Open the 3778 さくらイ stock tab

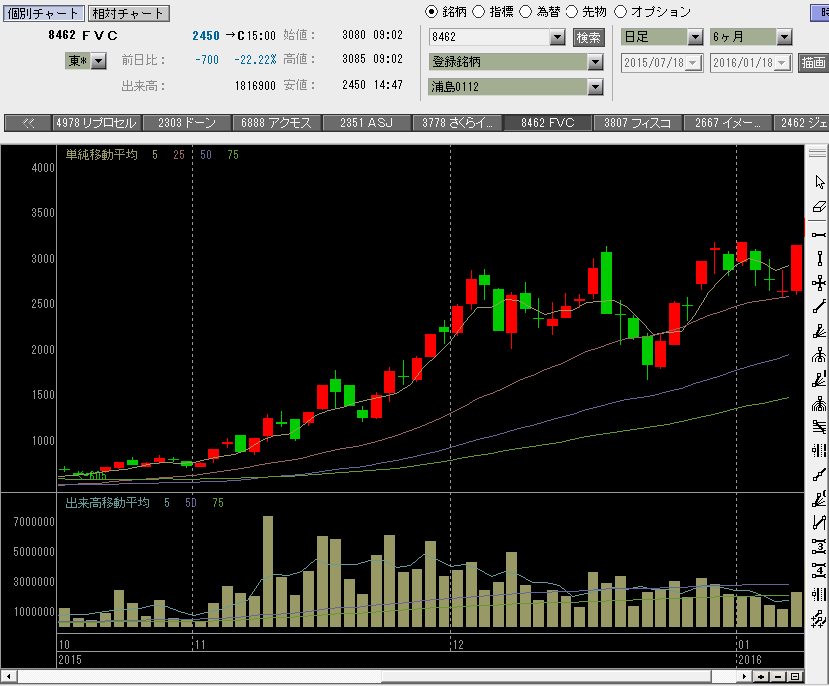[x=457, y=123]
